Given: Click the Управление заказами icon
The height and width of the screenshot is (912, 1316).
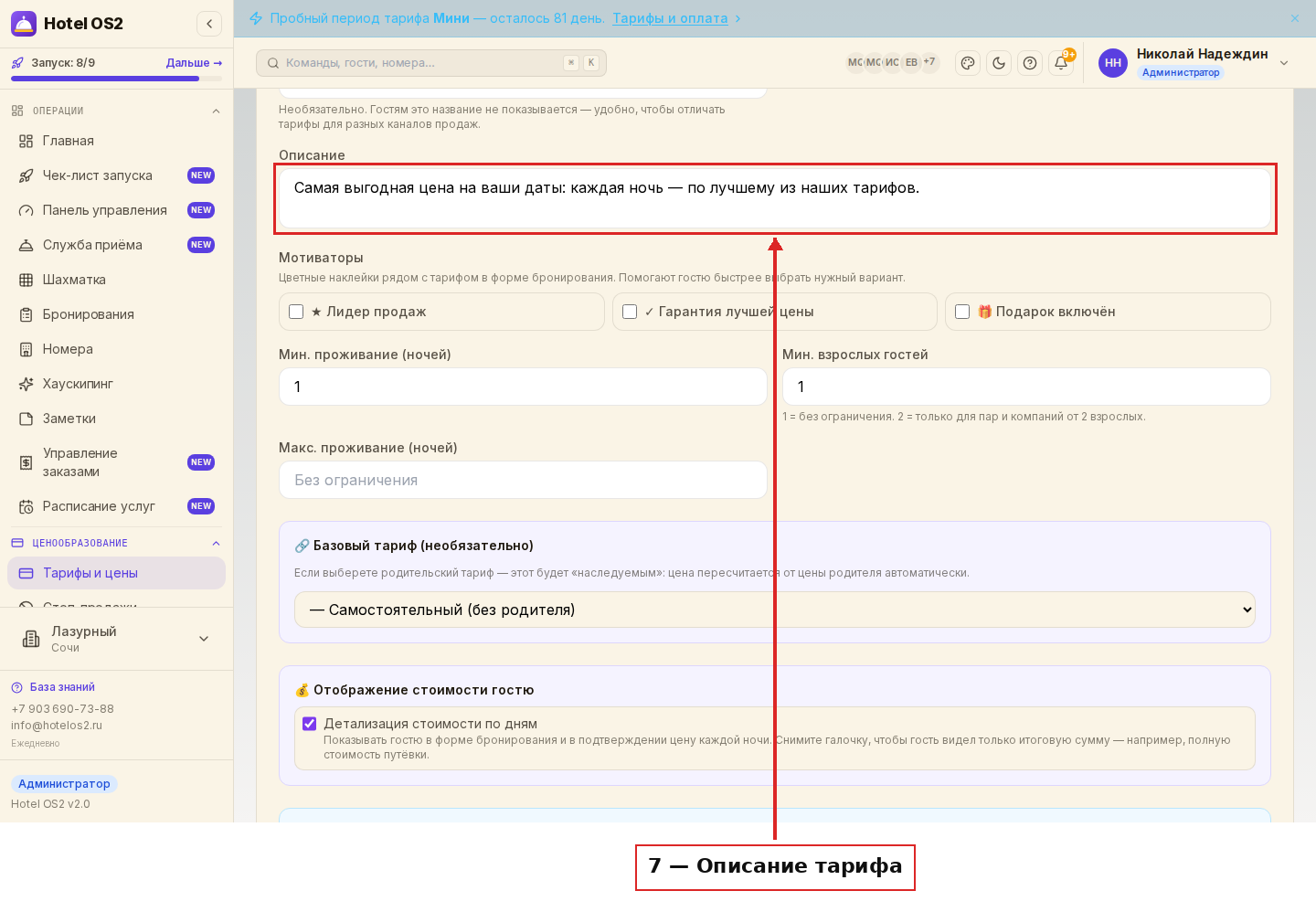Looking at the screenshot, I should coord(27,462).
